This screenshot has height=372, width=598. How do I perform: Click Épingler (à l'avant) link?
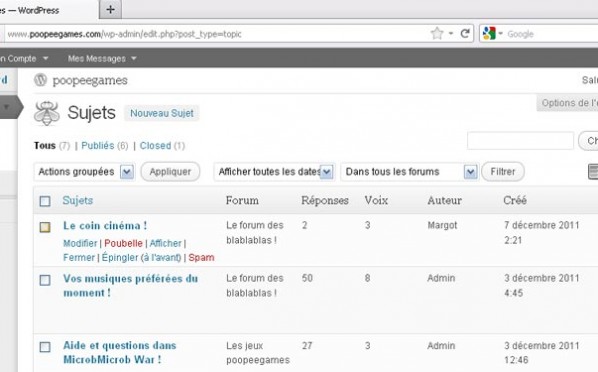[x=141, y=258]
